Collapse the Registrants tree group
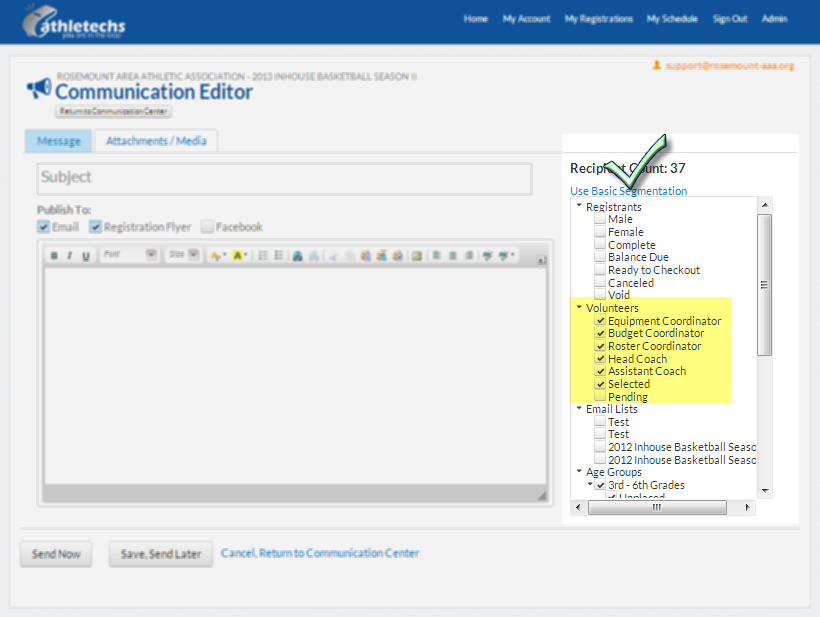This screenshot has width=820, height=617. click(x=579, y=206)
